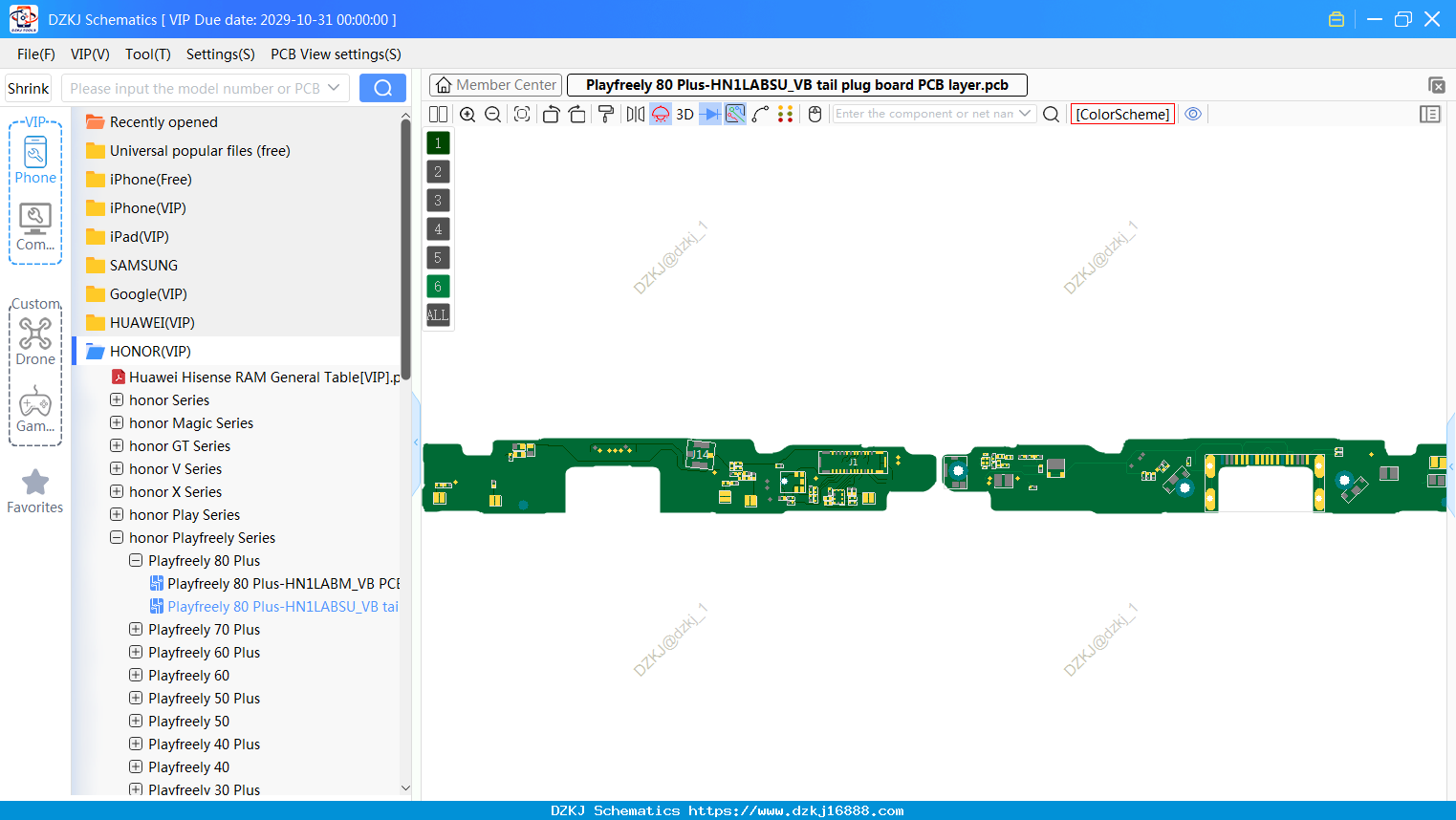Select PCB layer 3
1456x820 pixels.
(438, 201)
